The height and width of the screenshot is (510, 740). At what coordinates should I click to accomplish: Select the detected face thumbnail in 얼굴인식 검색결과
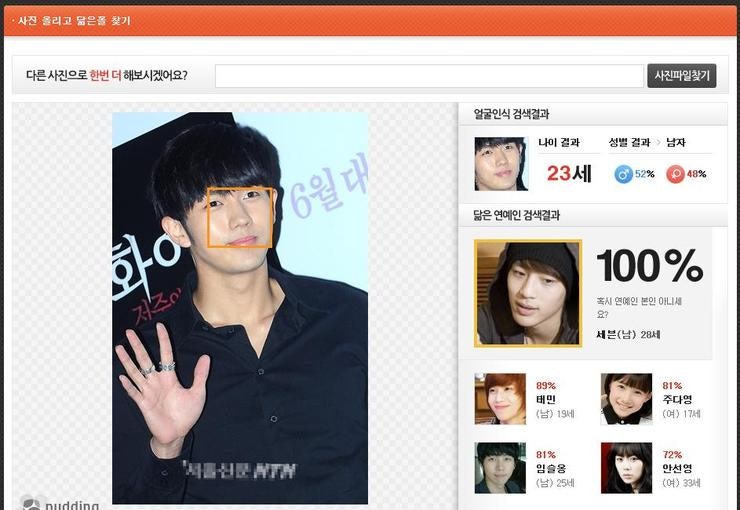pos(501,164)
